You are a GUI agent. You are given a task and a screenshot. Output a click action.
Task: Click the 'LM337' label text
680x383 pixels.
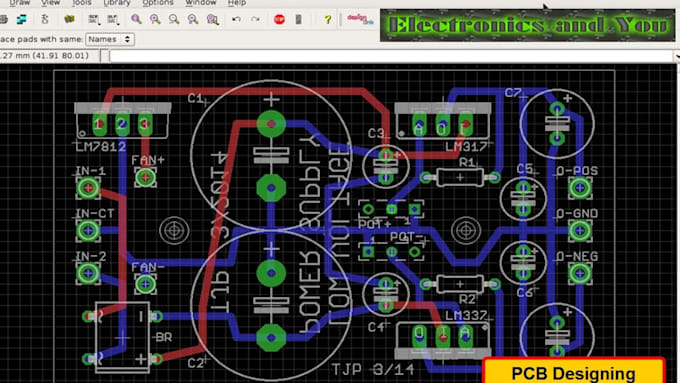(x=466, y=315)
